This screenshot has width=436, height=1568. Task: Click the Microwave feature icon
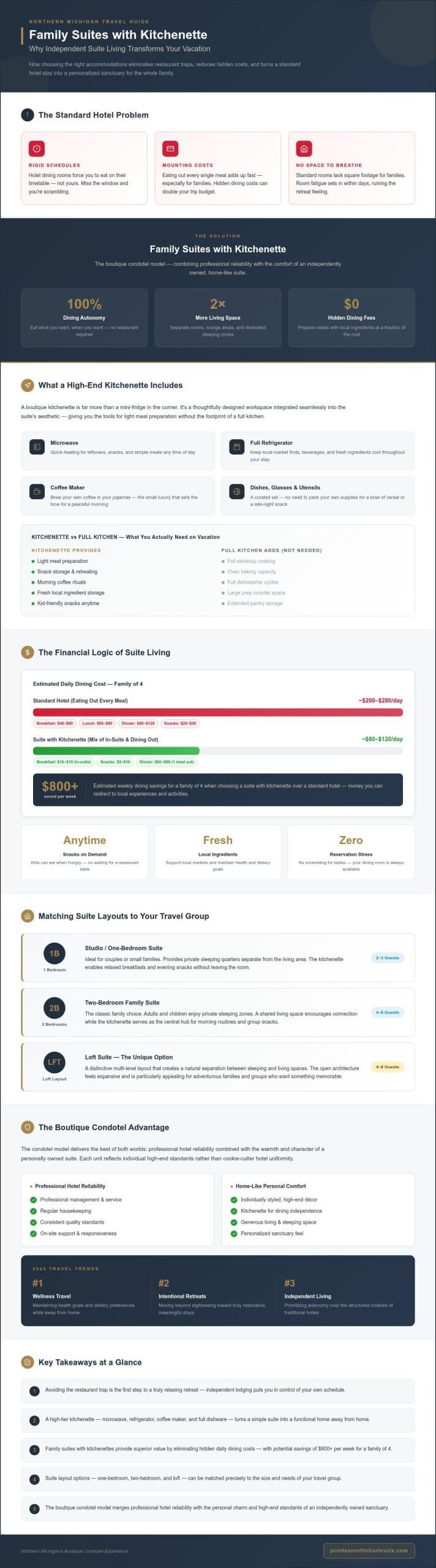pos(37,447)
